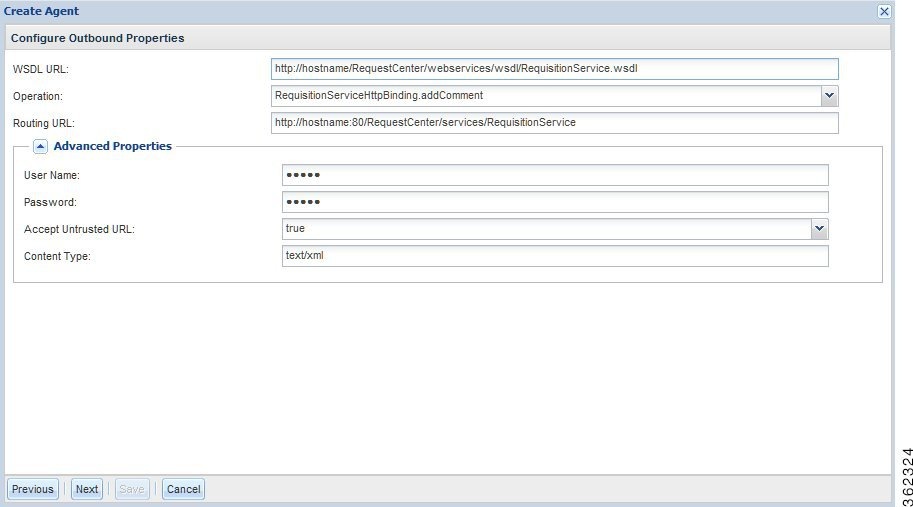913x507 pixels.
Task: Click the Configure Outbound Properties header
Action: [x=97, y=38]
